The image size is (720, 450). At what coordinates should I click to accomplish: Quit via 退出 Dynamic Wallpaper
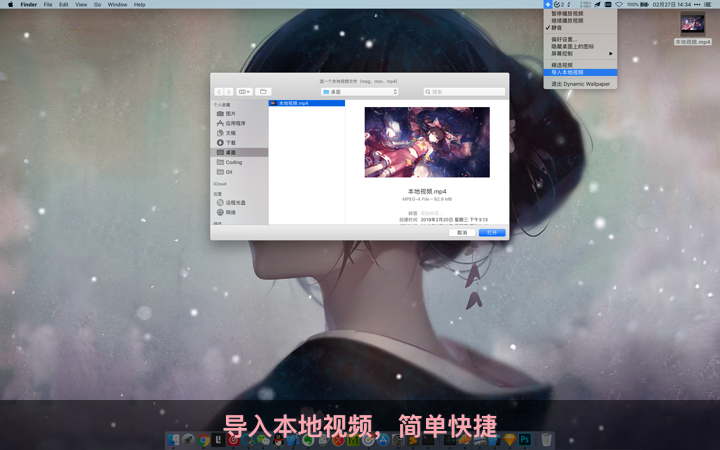point(580,84)
